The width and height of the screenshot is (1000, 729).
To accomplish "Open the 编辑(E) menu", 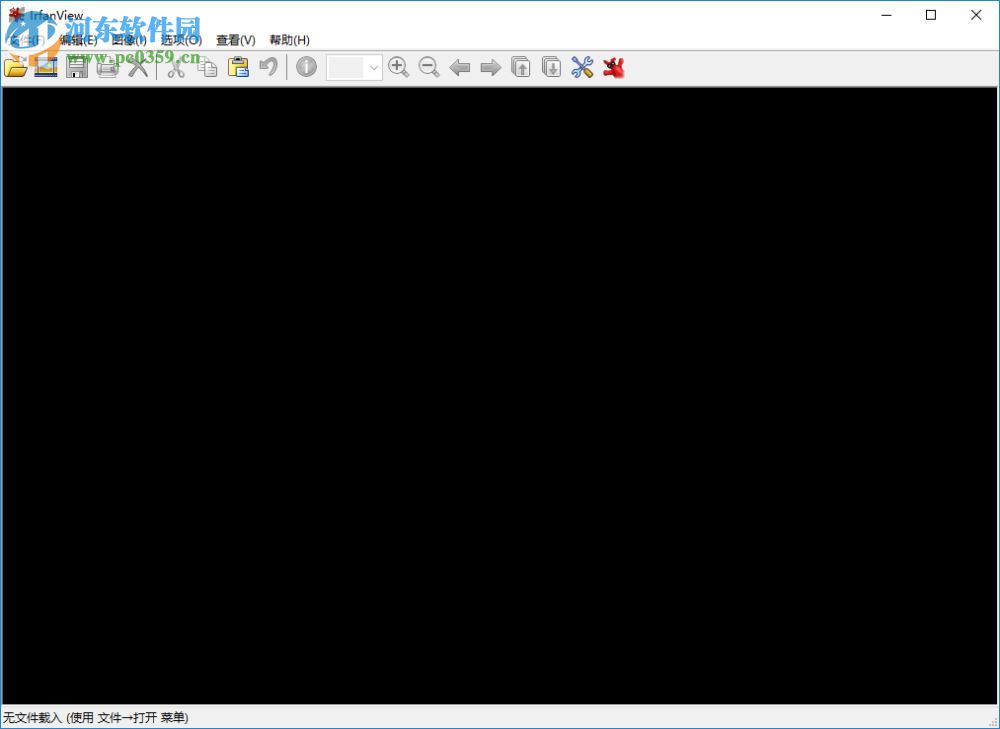I will (x=78, y=40).
